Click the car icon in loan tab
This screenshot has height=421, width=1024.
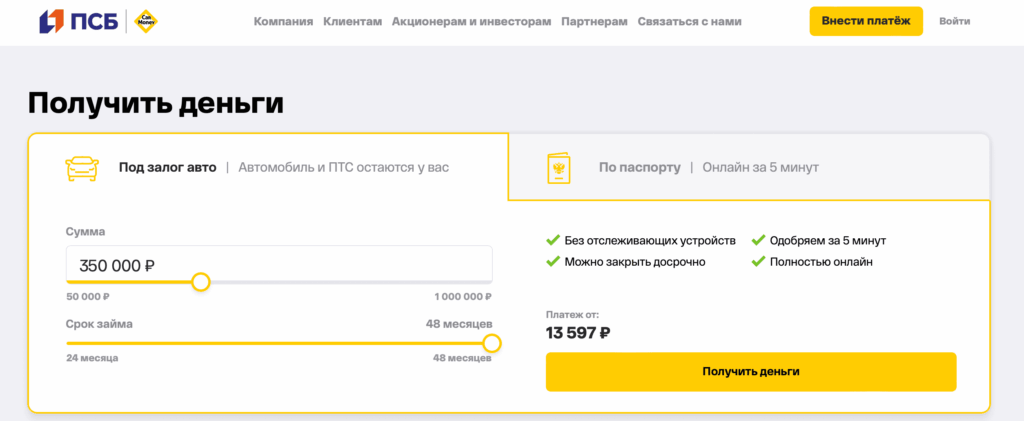tap(82, 167)
